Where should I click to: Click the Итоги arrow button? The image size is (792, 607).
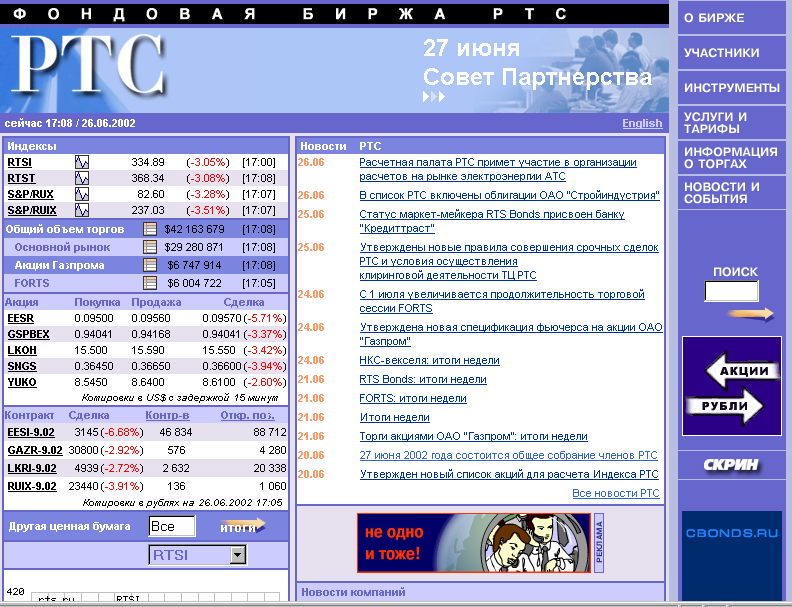[x=242, y=526]
